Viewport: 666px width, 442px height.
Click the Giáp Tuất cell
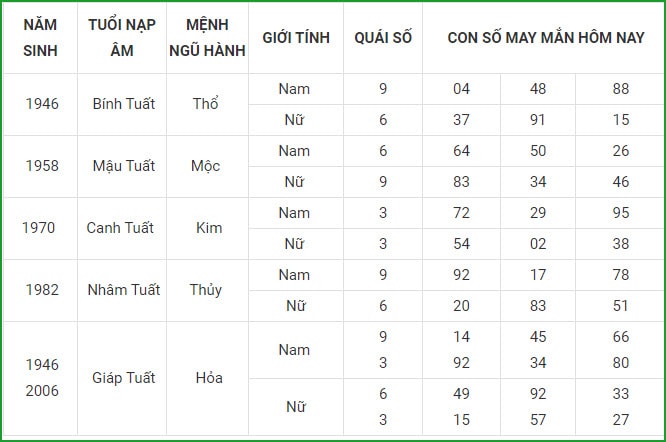[124, 378]
